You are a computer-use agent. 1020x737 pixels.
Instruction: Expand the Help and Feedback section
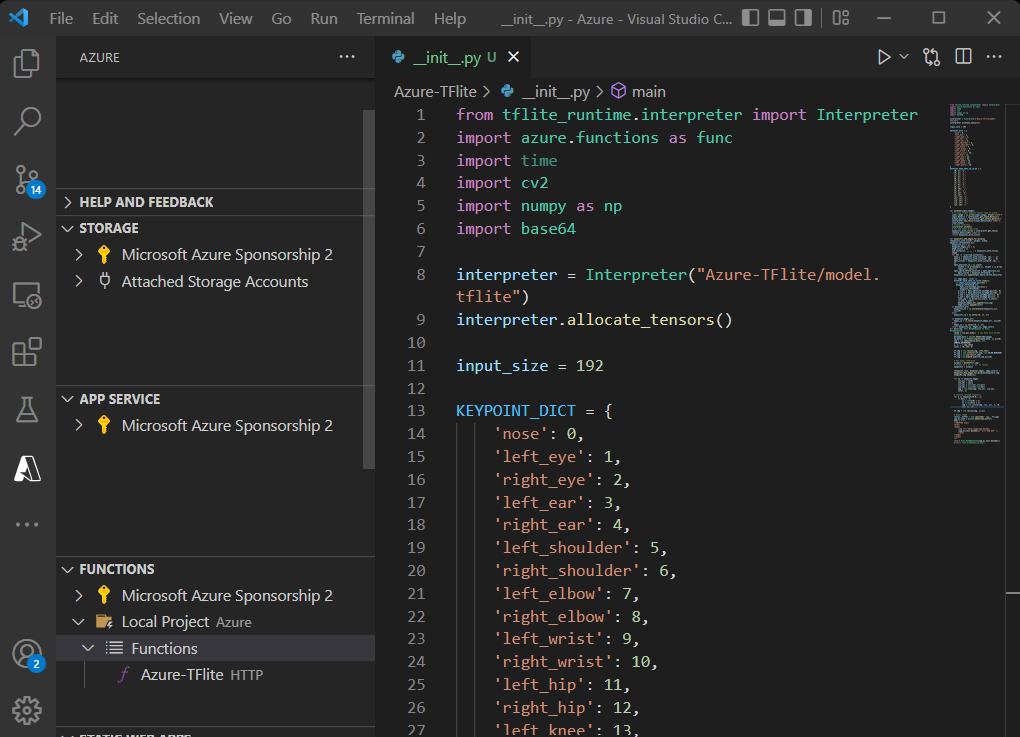pos(146,202)
